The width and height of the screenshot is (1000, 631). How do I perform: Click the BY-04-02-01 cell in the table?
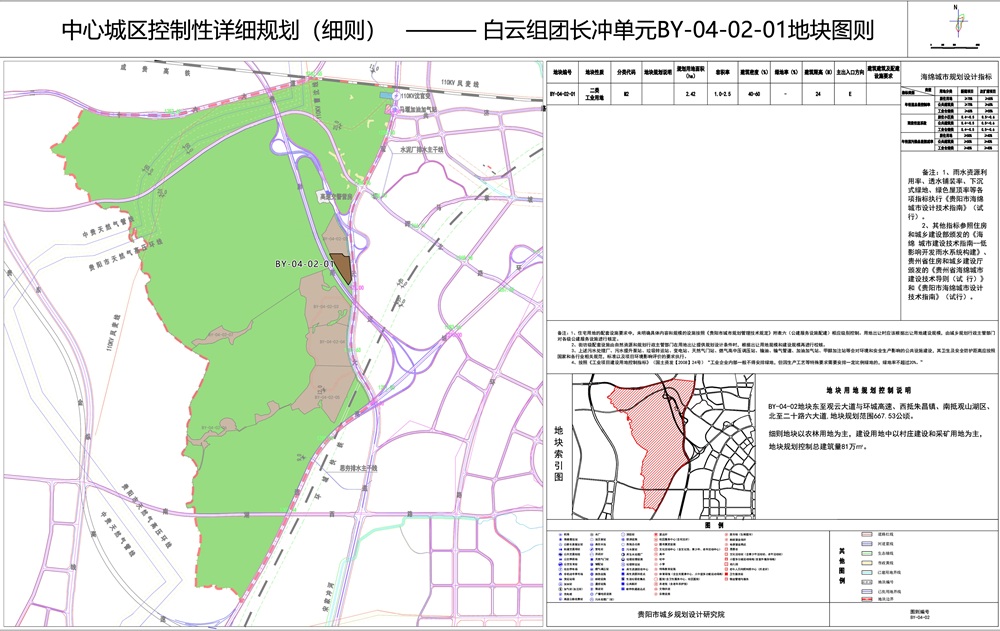[562, 94]
